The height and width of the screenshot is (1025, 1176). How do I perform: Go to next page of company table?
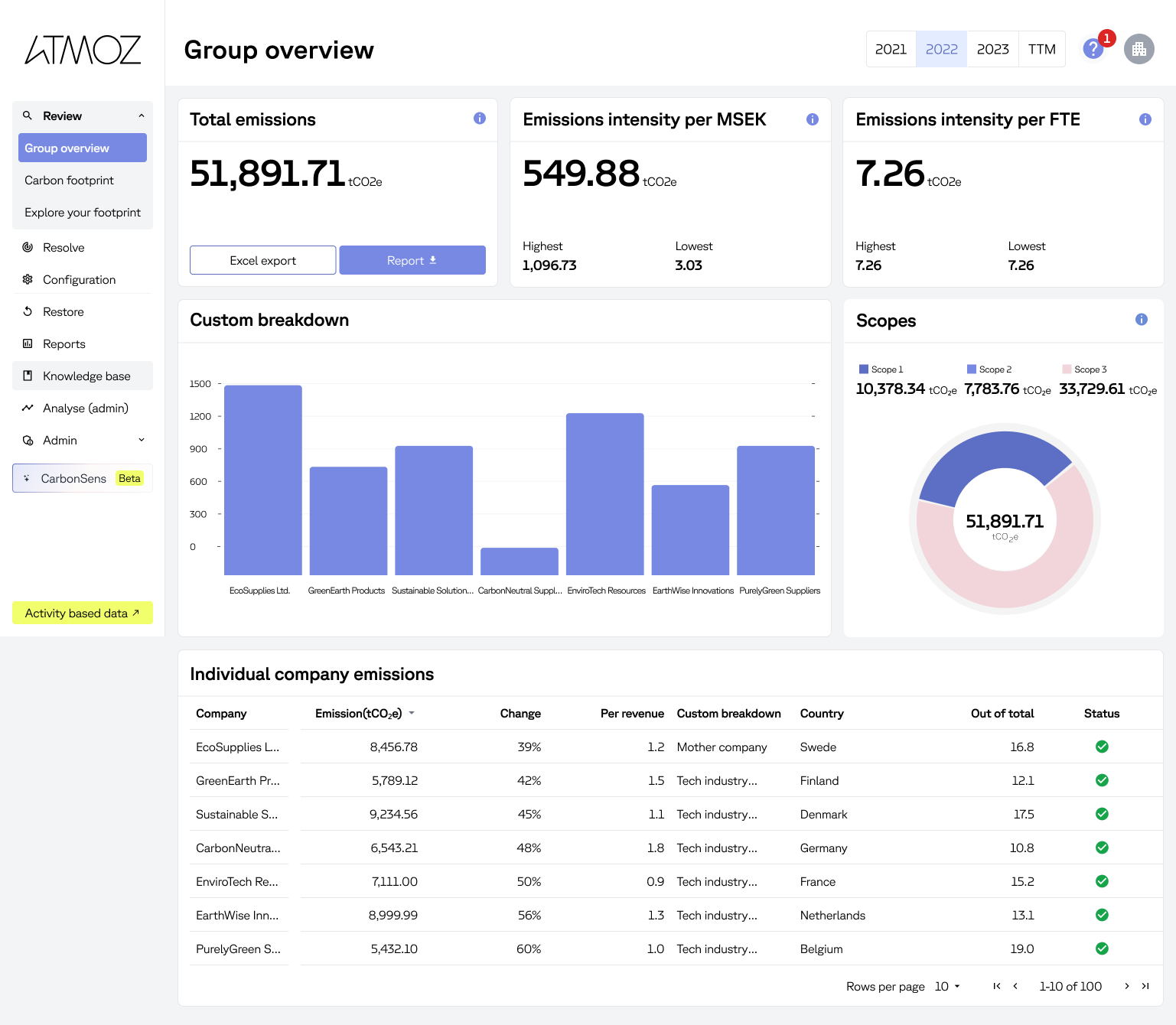1126,987
